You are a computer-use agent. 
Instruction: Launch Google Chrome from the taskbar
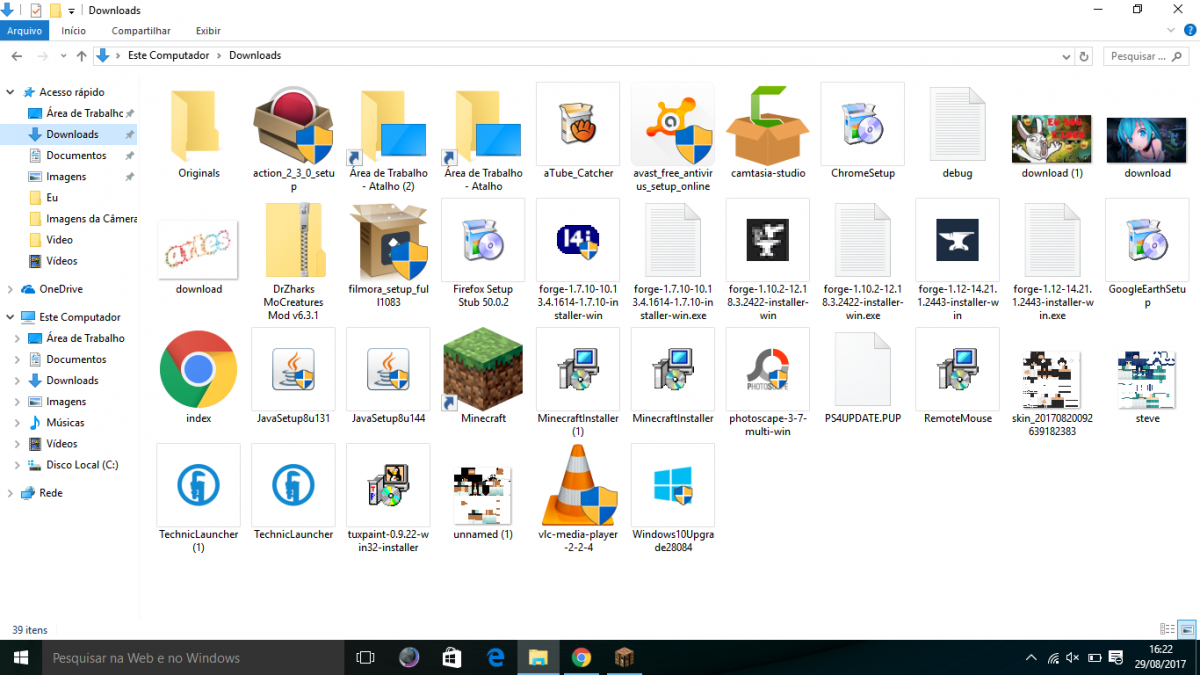(581, 657)
